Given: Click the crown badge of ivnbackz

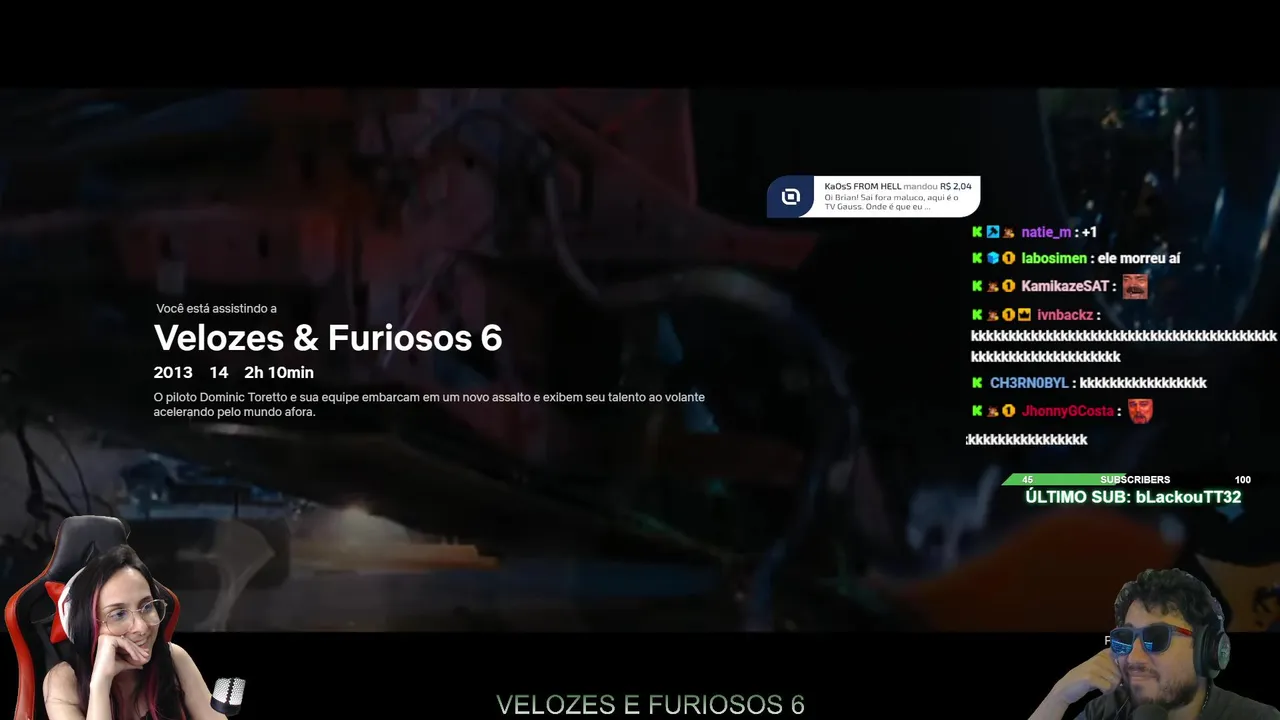Looking at the screenshot, I should [1024, 315].
